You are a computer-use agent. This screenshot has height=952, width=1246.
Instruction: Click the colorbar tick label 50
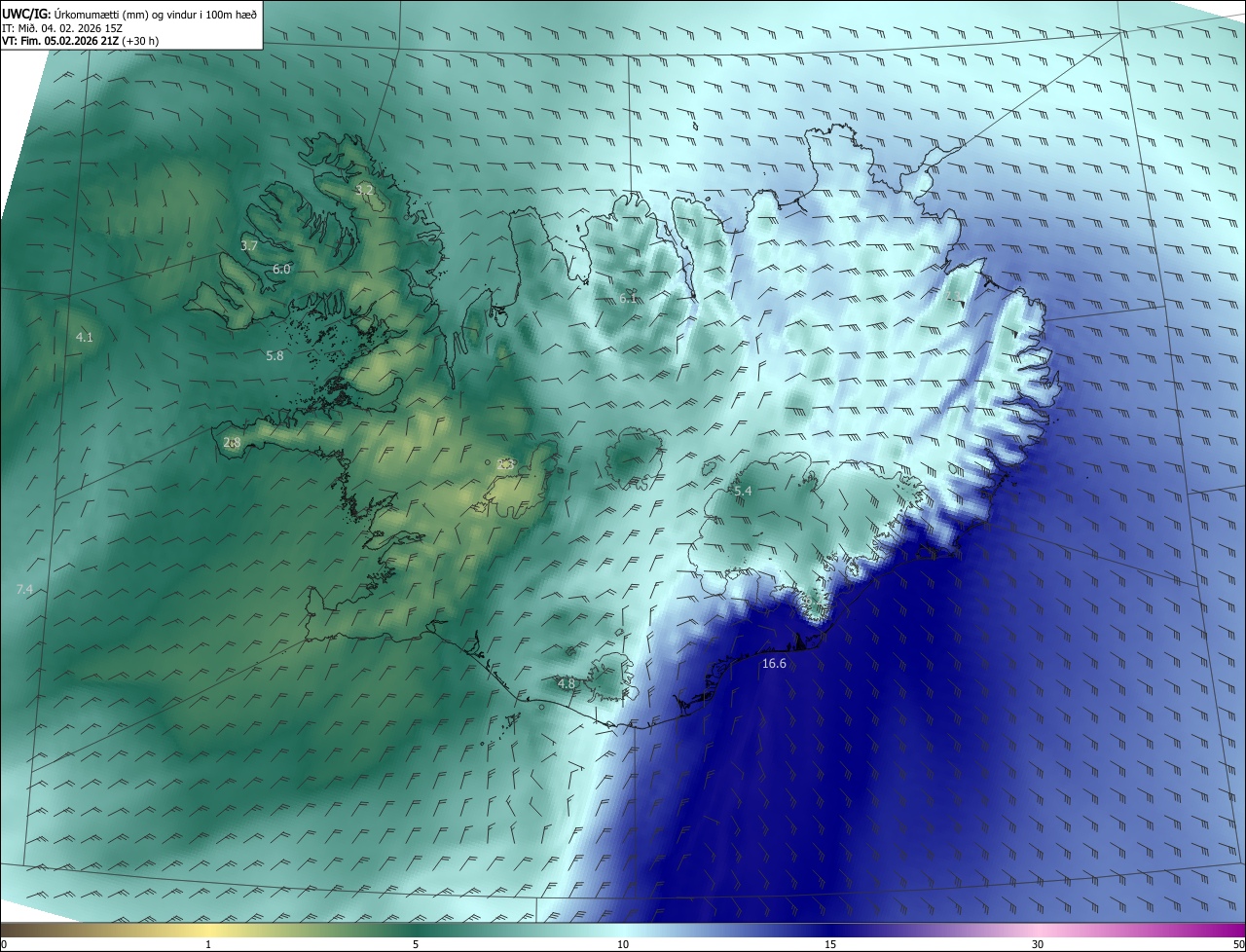[x=1238, y=944]
